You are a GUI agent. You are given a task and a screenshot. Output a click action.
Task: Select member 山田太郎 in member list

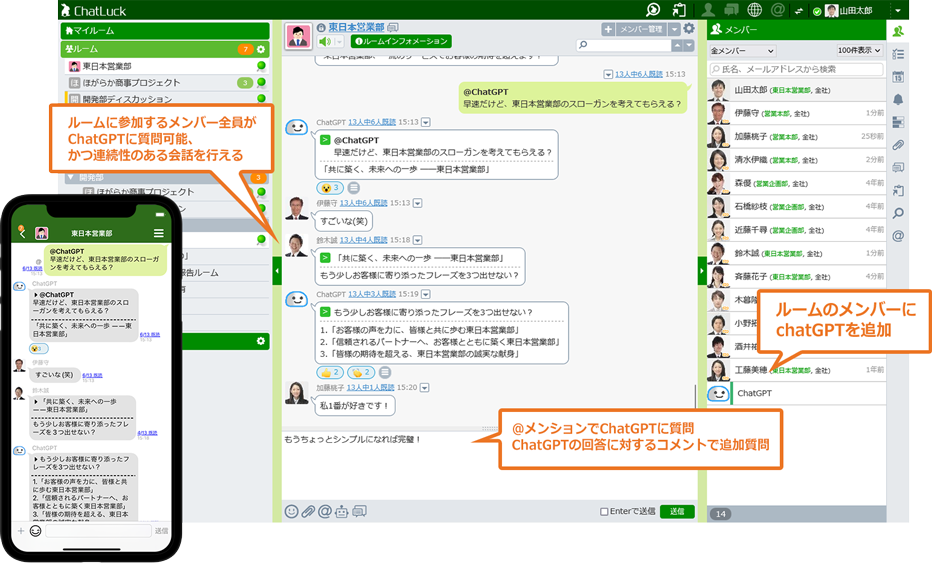(x=796, y=90)
